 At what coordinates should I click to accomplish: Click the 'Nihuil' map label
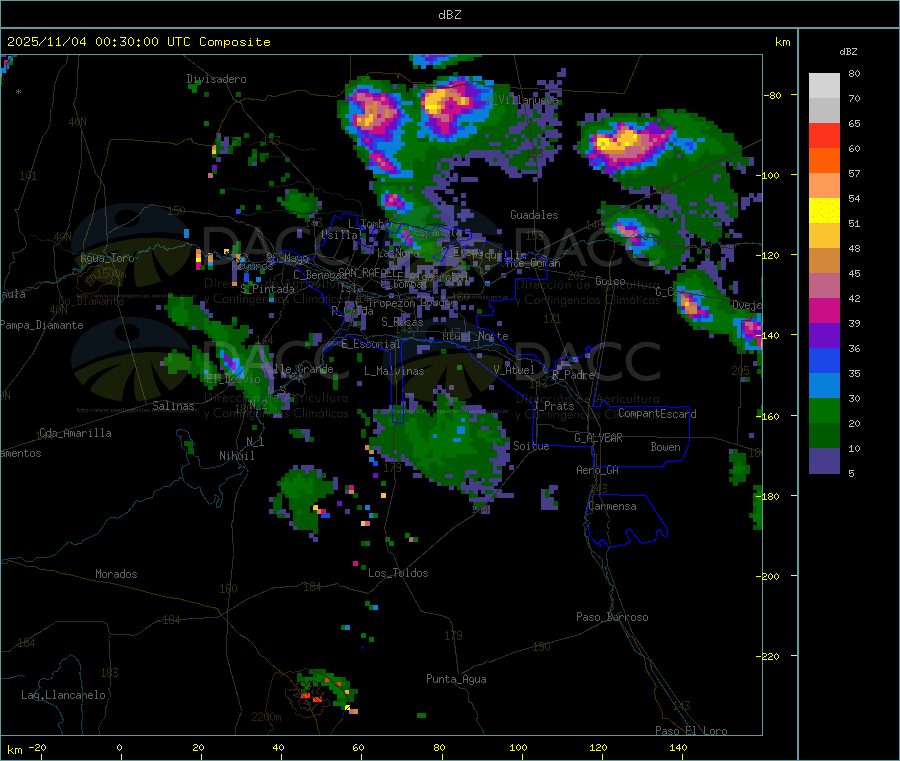pyautogui.click(x=237, y=456)
